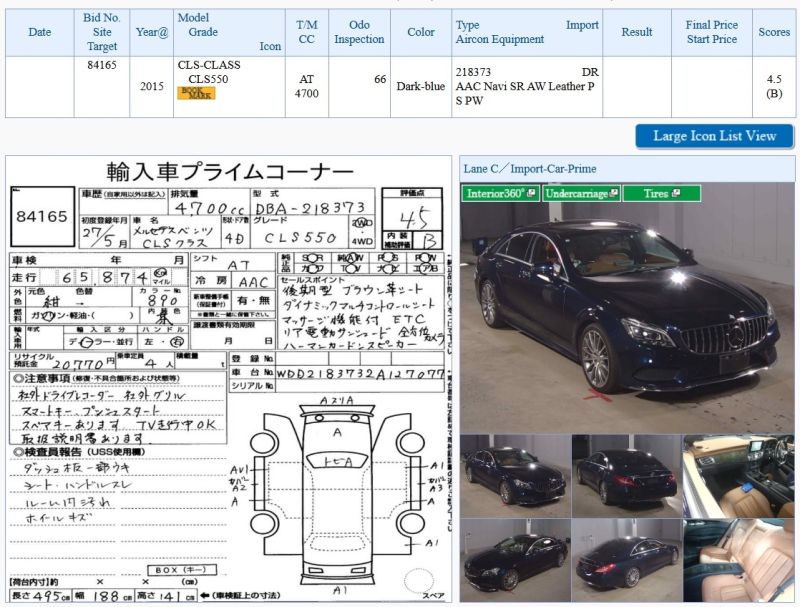Select the AT 4700 transmission cell
This screenshot has height=607, width=800.
307,87
